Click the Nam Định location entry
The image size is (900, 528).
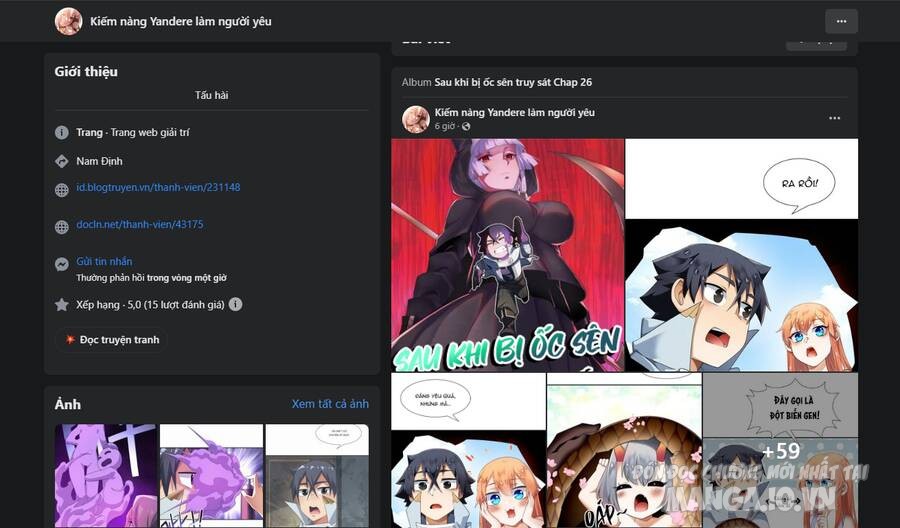pos(99,161)
